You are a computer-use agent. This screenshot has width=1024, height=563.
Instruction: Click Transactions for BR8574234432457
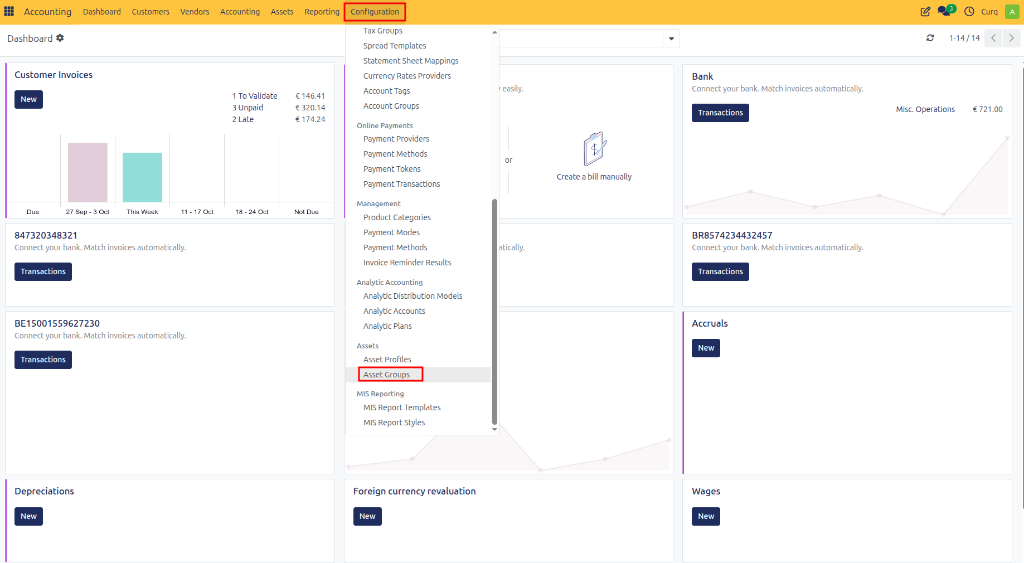point(720,272)
